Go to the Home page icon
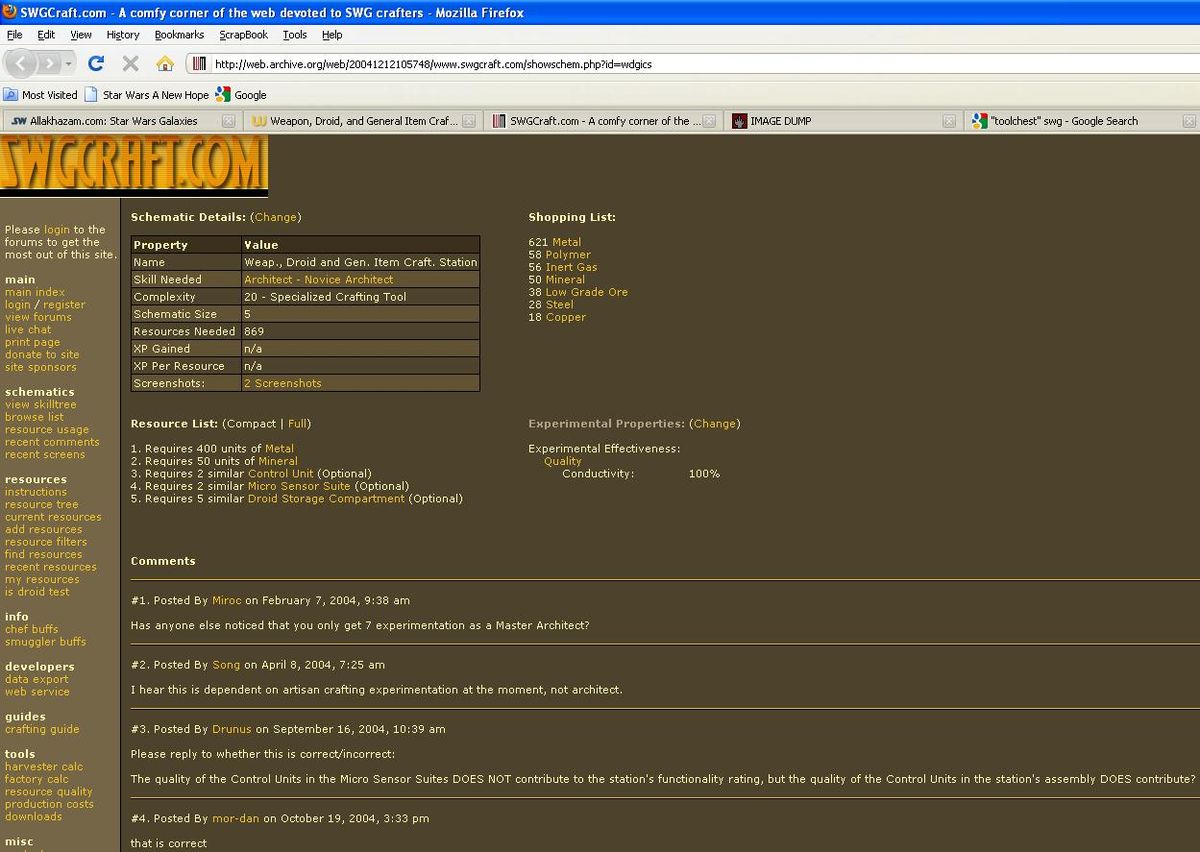The width and height of the screenshot is (1200, 852). click(165, 63)
